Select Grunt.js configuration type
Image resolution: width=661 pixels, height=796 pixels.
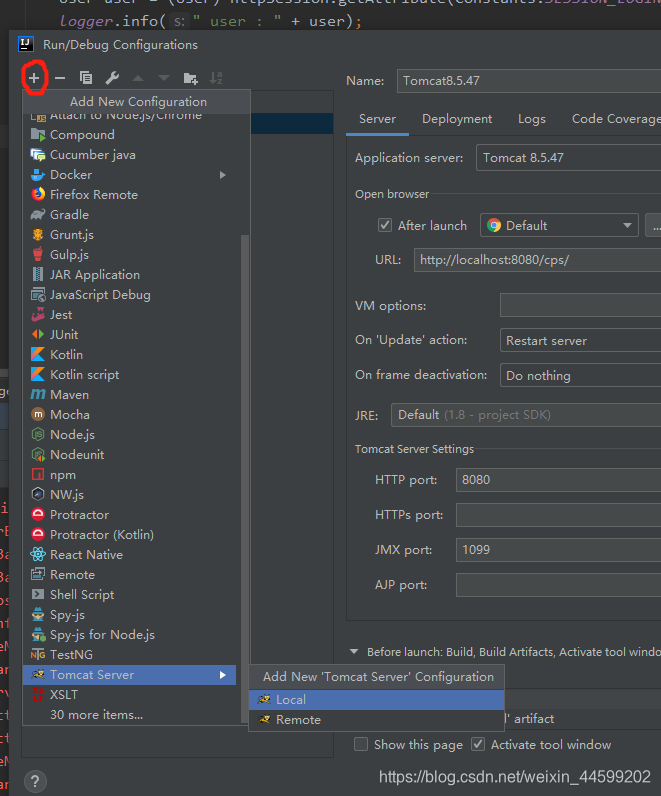pyautogui.click(x=129, y=235)
